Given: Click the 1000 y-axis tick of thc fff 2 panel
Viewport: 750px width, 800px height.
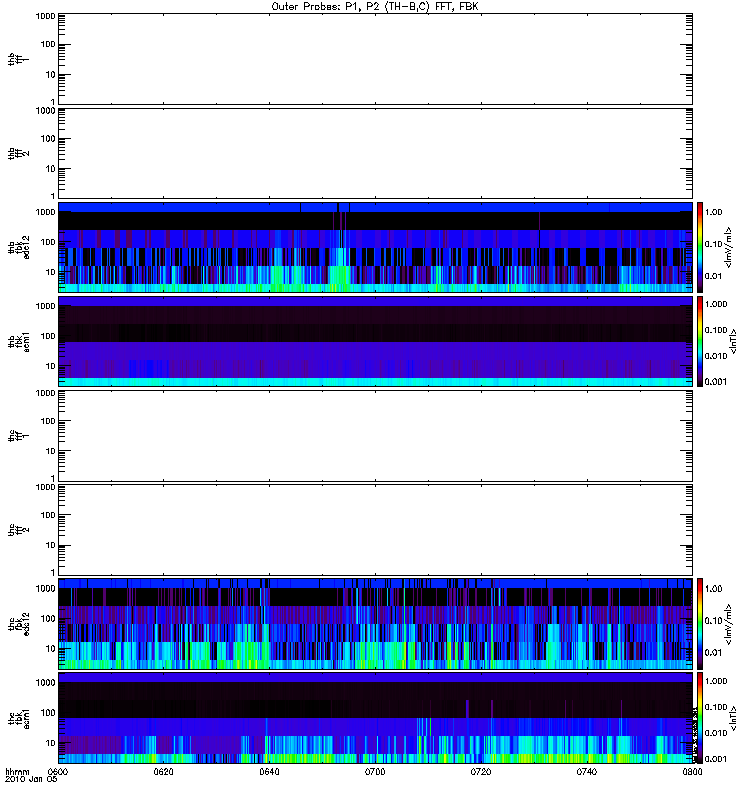Looking at the screenshot, I should pyautogui.click(x=45, y=487).
